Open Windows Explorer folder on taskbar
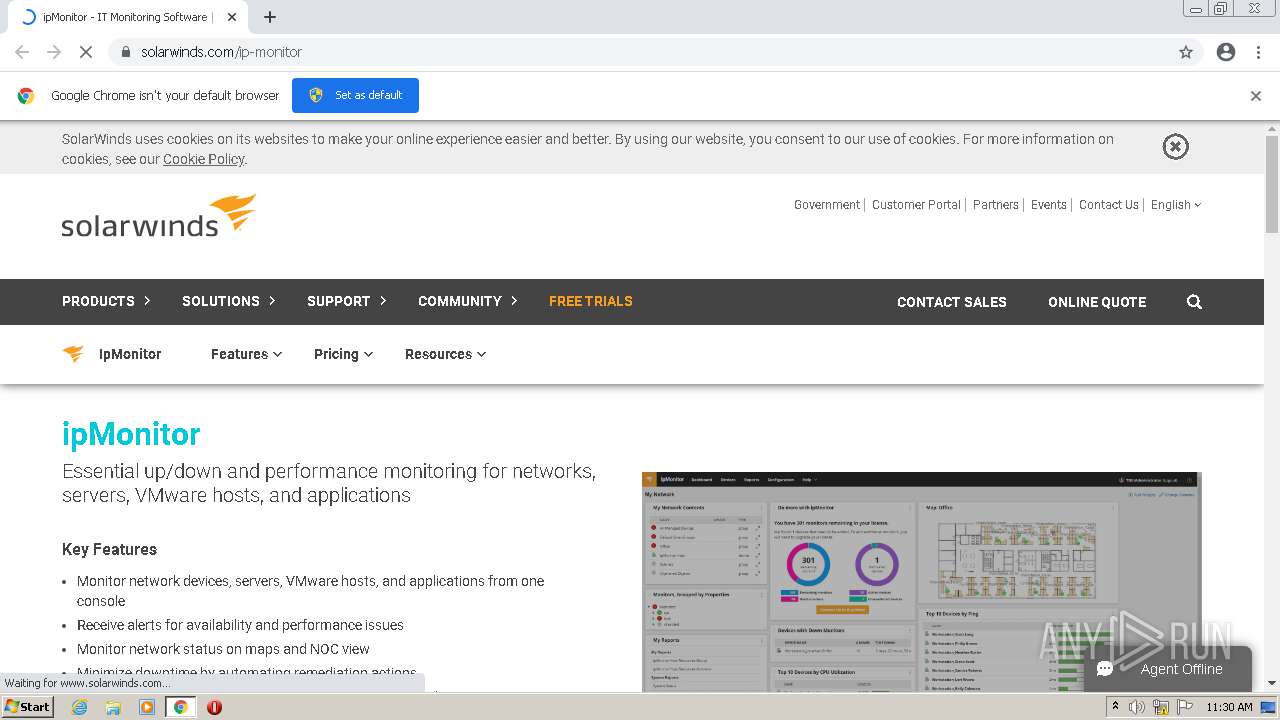The height and width of the screenshot is (720, 1280). [x=113, y=707]
